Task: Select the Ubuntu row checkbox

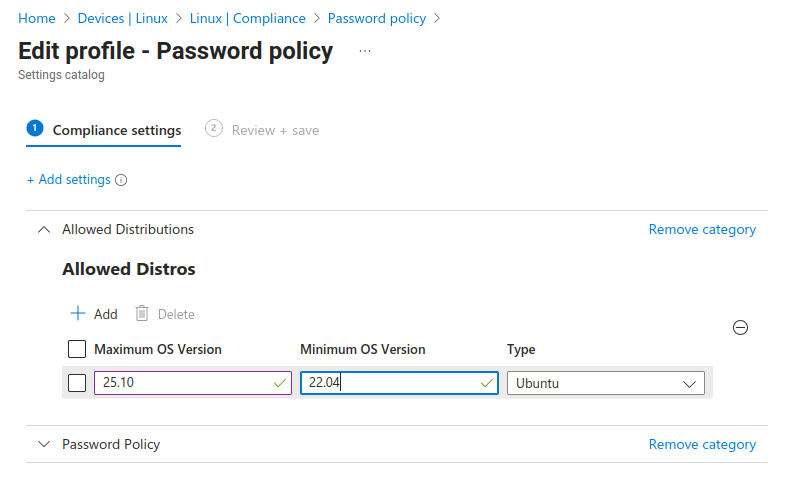Action: (x=77, y=383)
